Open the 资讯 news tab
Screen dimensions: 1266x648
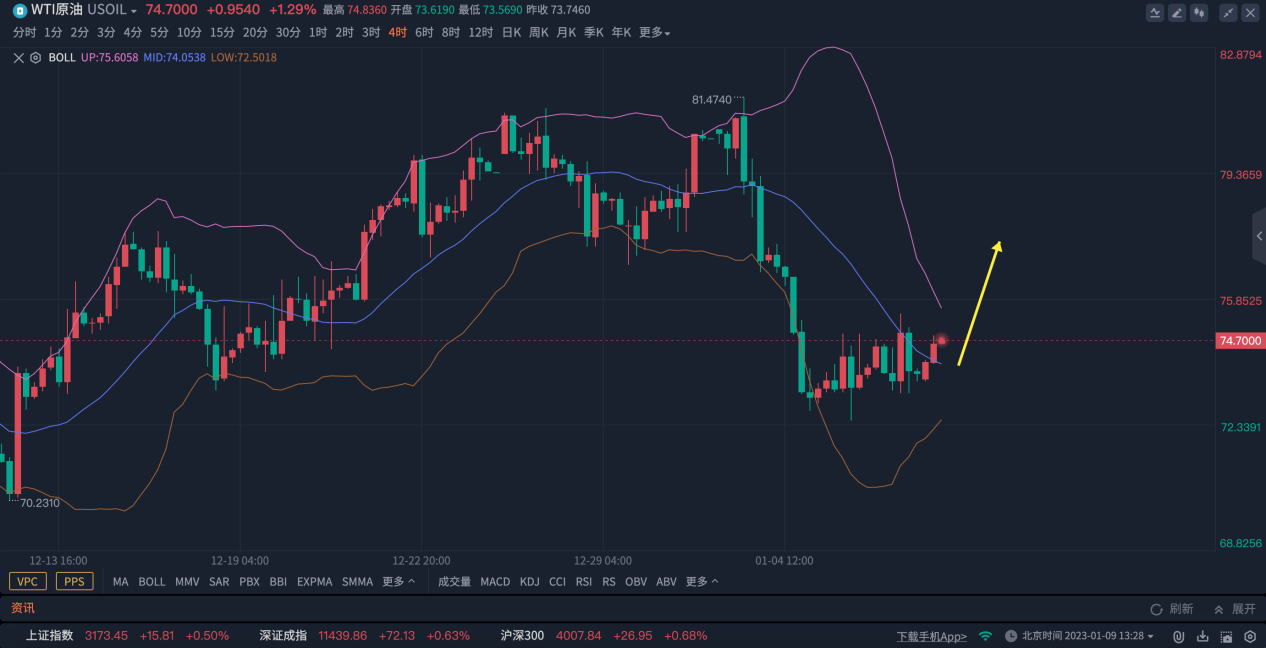tap(22, 608)
